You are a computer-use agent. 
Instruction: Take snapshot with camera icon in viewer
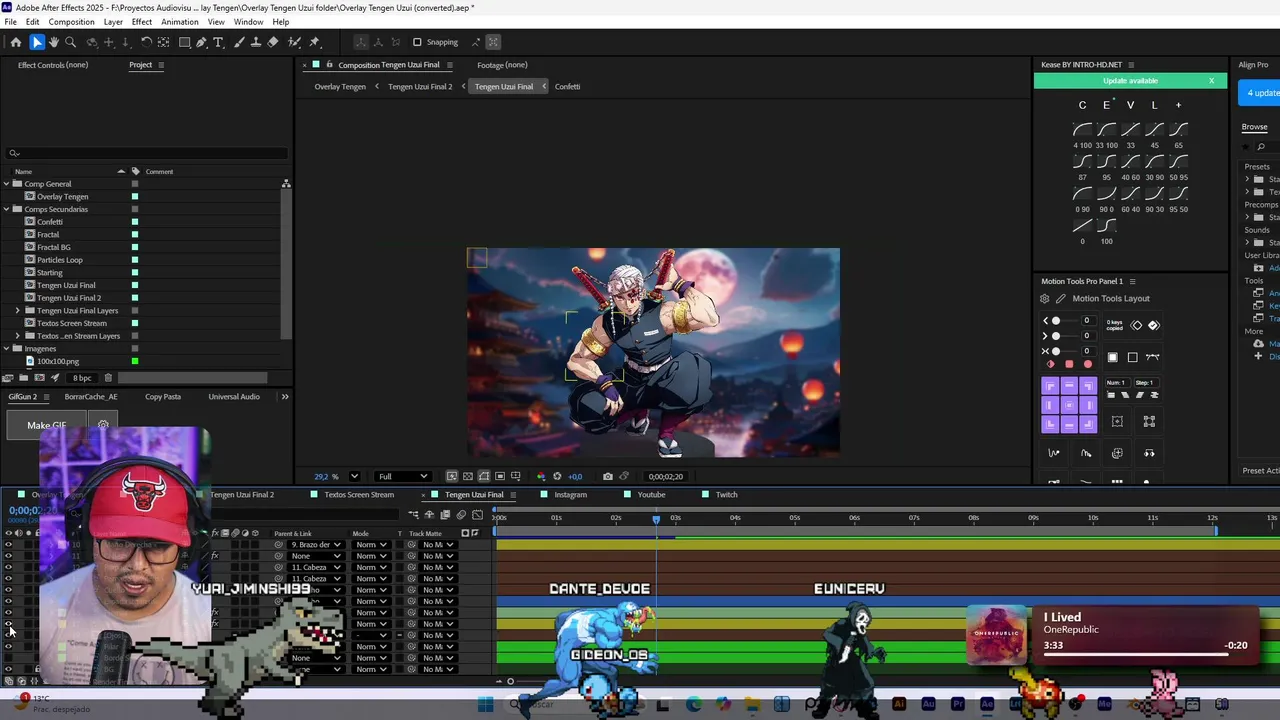pos(606,476)
